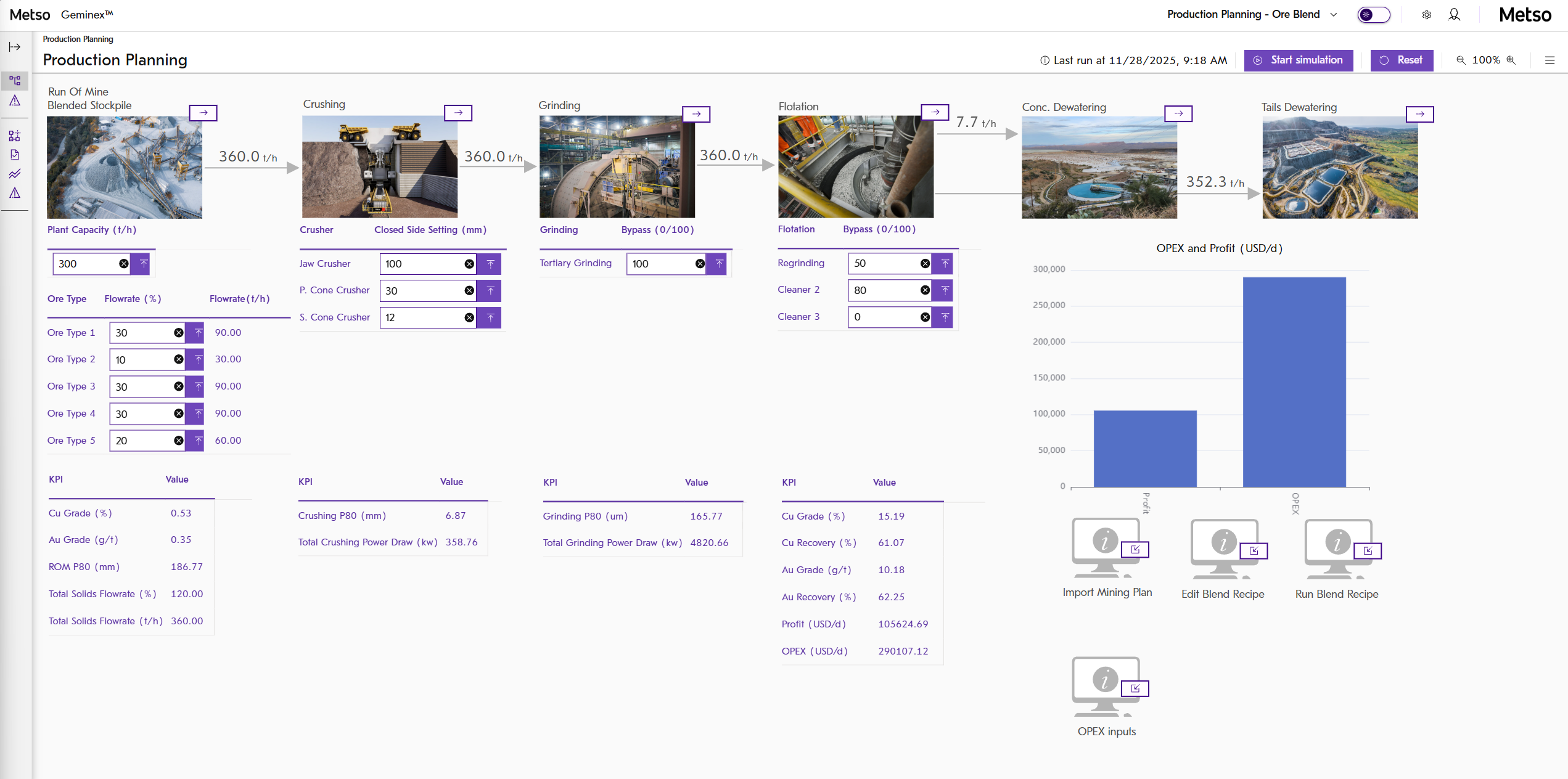Viewport: 1568px width, 779px height.
Task: Open the hamburger menu at top right
Action: [x=1550, y=60]
